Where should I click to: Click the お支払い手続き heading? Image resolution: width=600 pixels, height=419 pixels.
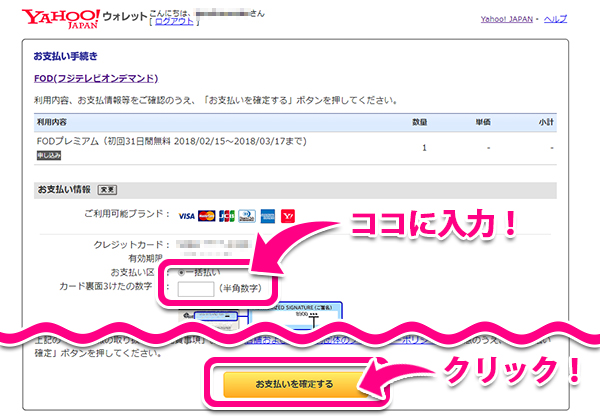pos(65,56)
